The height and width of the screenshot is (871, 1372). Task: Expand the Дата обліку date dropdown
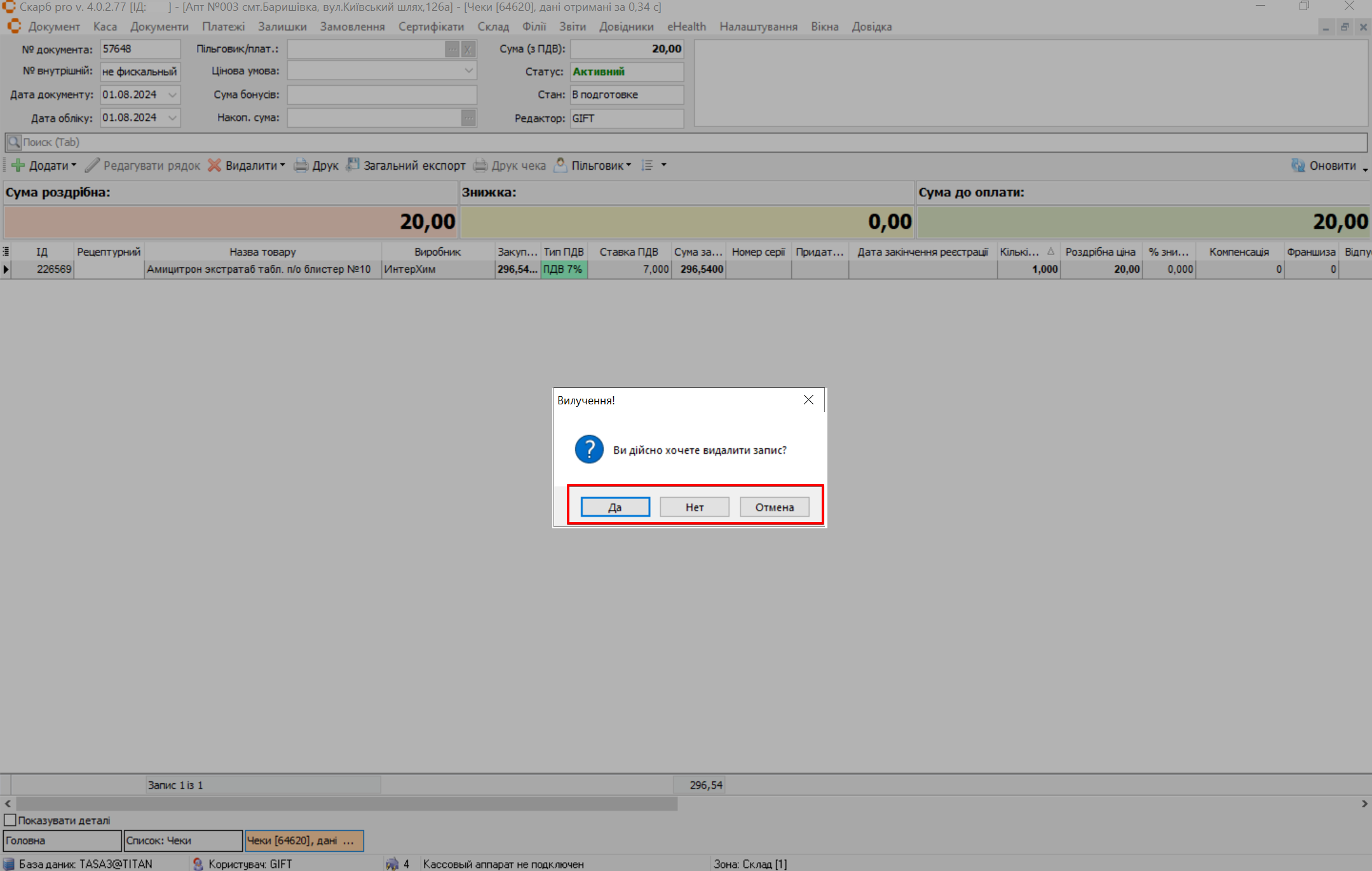pos(172,118)
